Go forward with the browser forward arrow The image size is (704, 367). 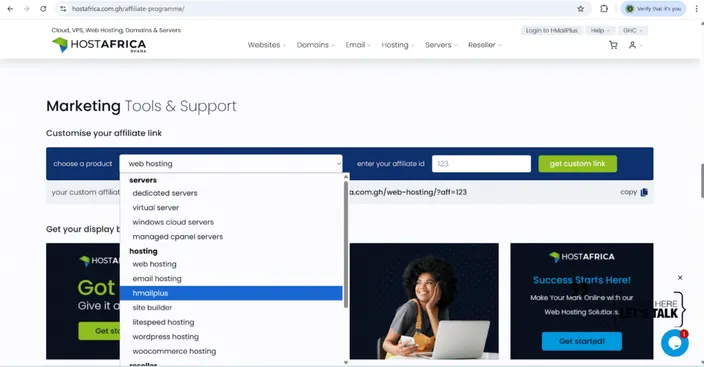26,9
